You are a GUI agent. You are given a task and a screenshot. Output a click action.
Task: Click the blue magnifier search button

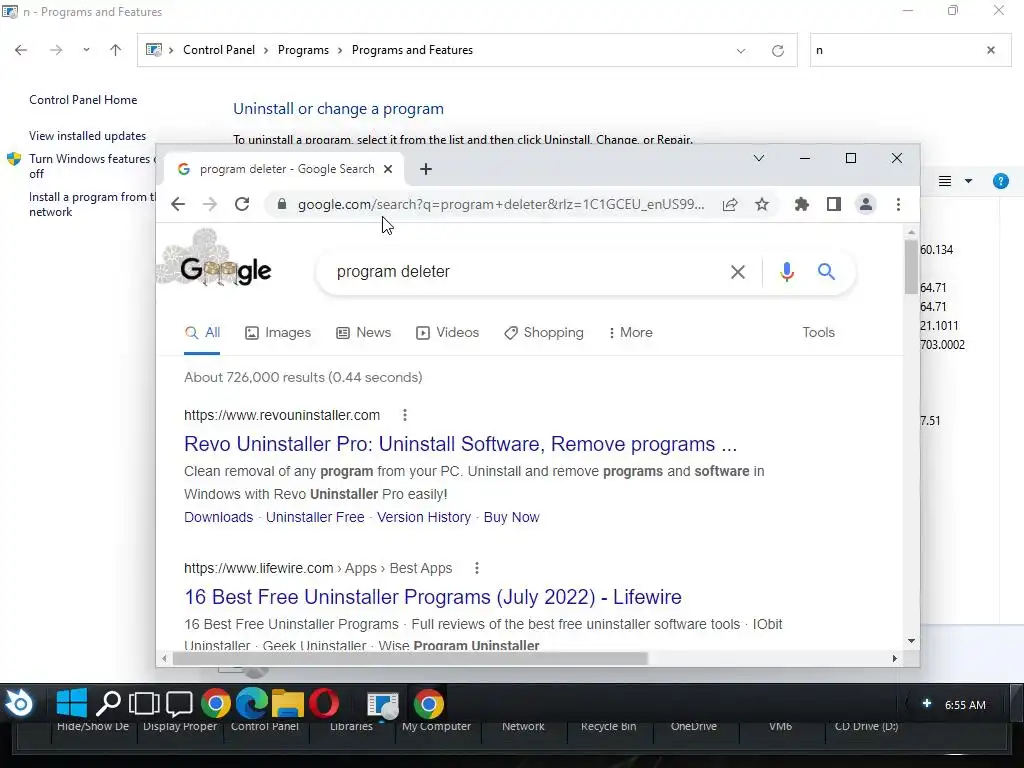point(826,272)
